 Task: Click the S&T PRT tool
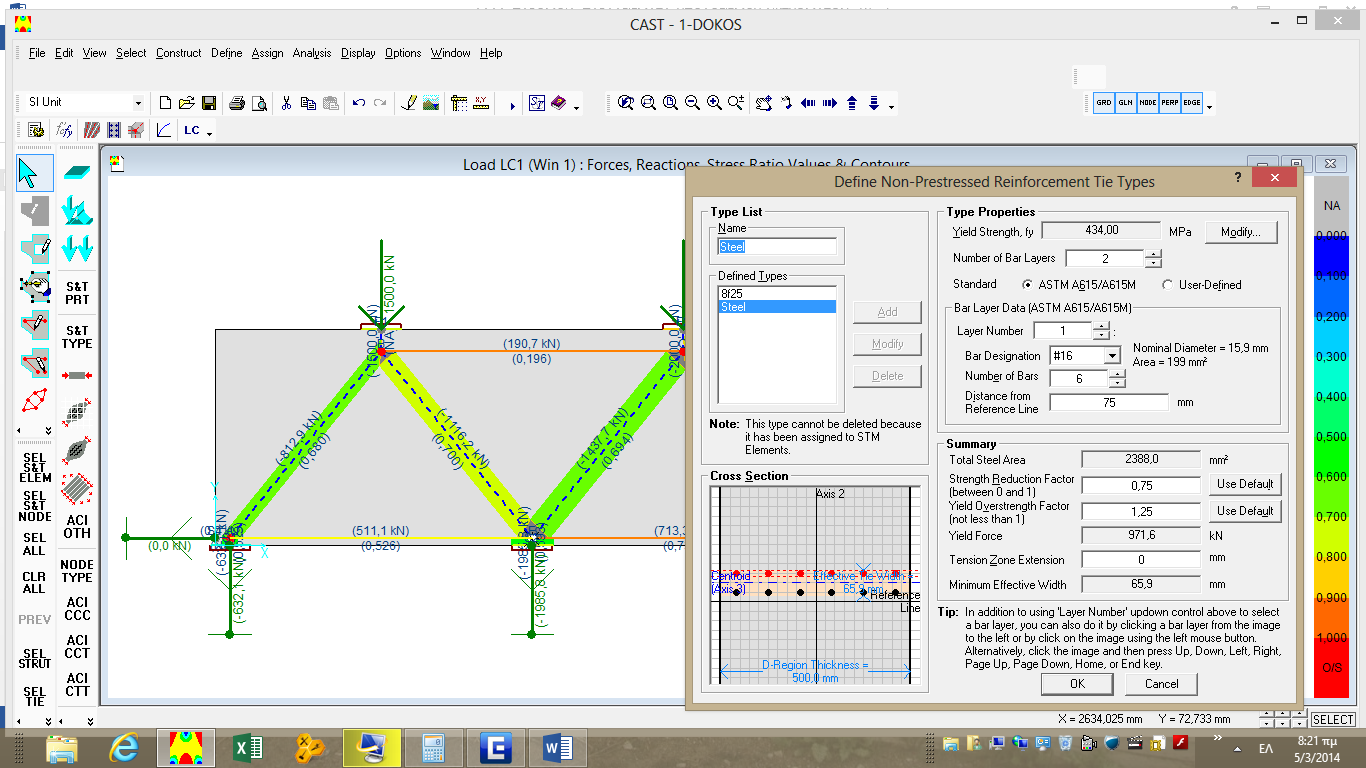pyautogui.click(x=77, y=293)
